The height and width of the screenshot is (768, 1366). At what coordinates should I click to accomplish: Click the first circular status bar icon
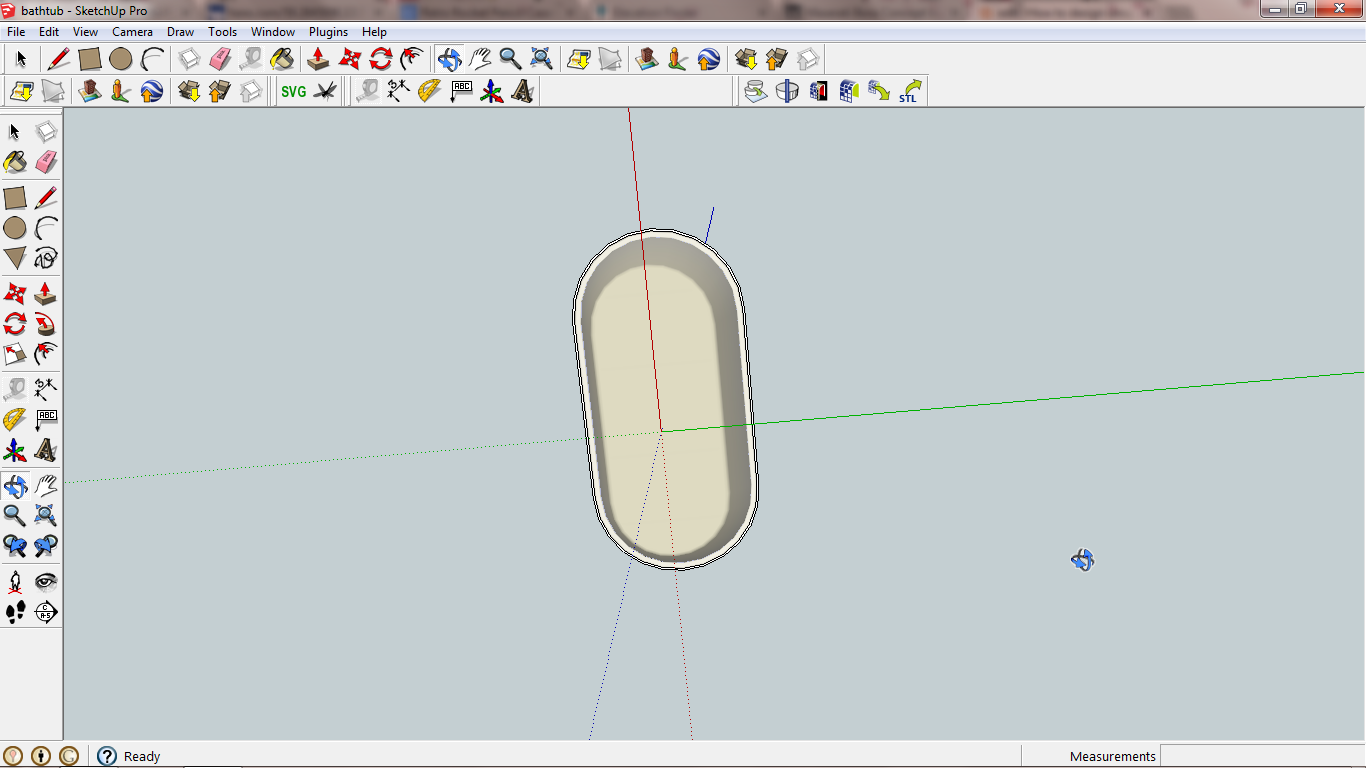pos(13,756)
